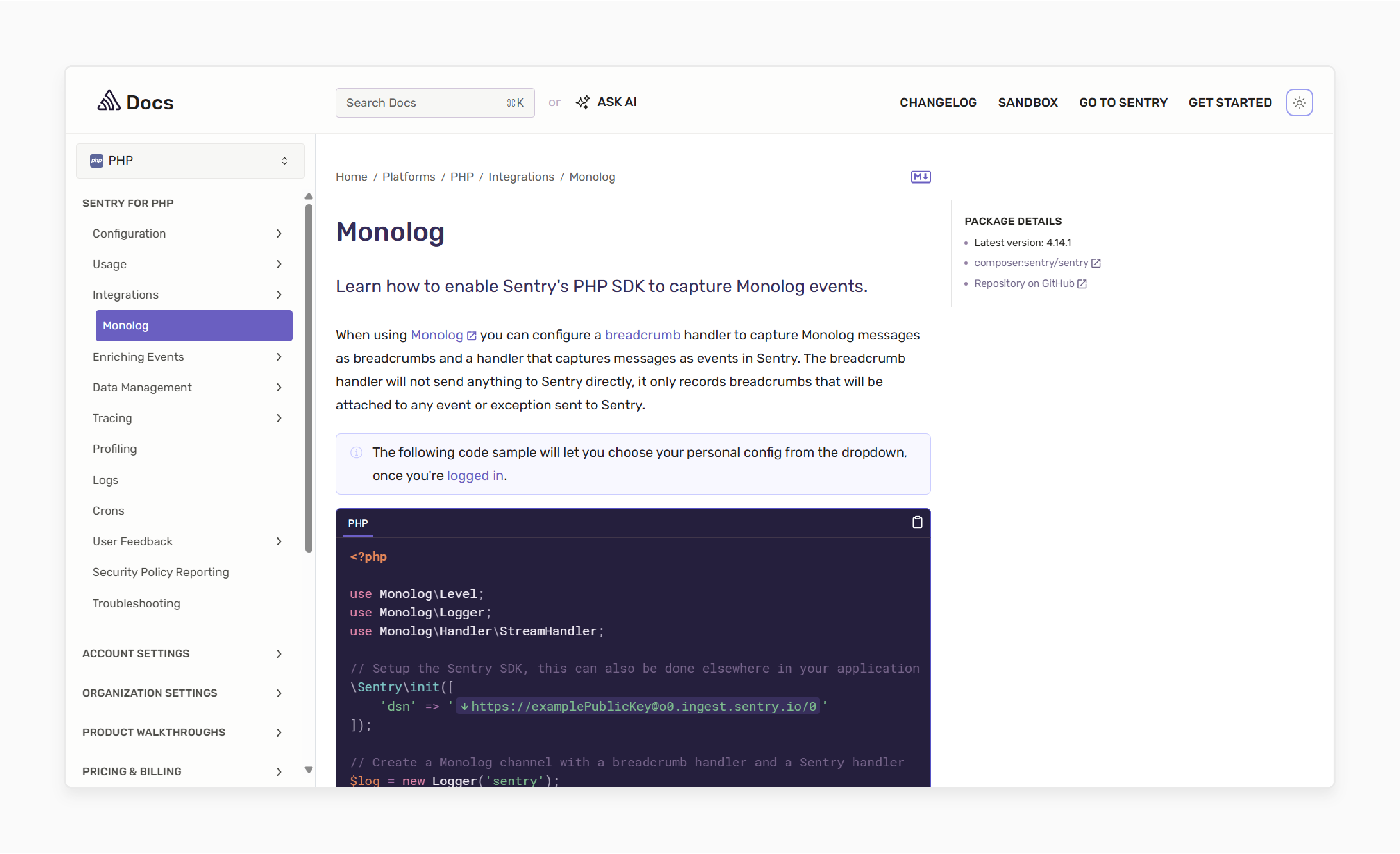Image resolution: width=1400 pixels, height=854 pixels.
Task: Select the PHP code tab
Action: [x=358, y=523]
